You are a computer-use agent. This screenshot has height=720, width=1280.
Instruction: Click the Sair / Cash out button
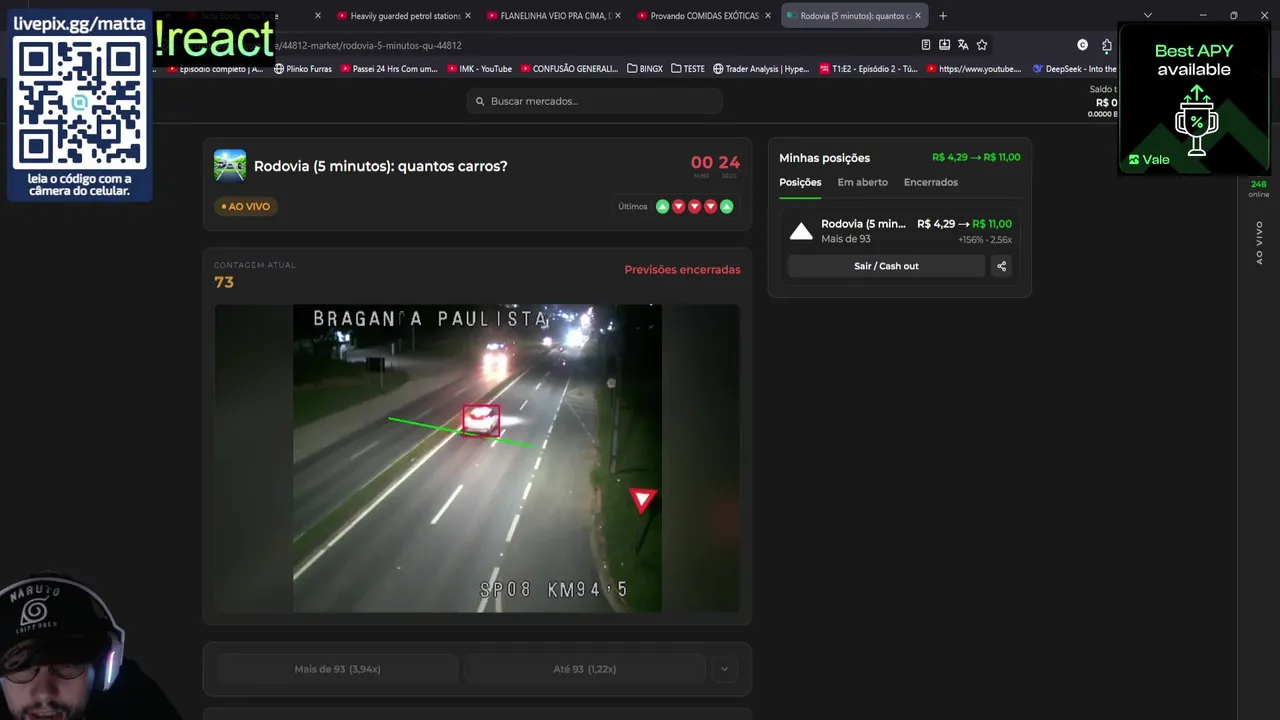(886, 266)
